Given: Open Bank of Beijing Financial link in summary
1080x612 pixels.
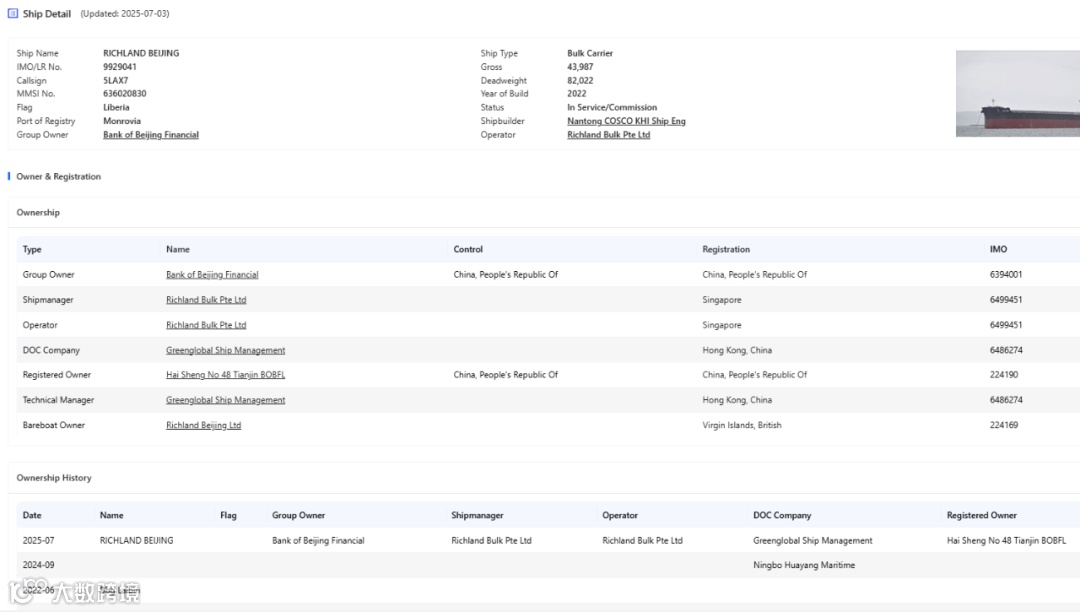Looking at the screenshot, I should [151, 135].
